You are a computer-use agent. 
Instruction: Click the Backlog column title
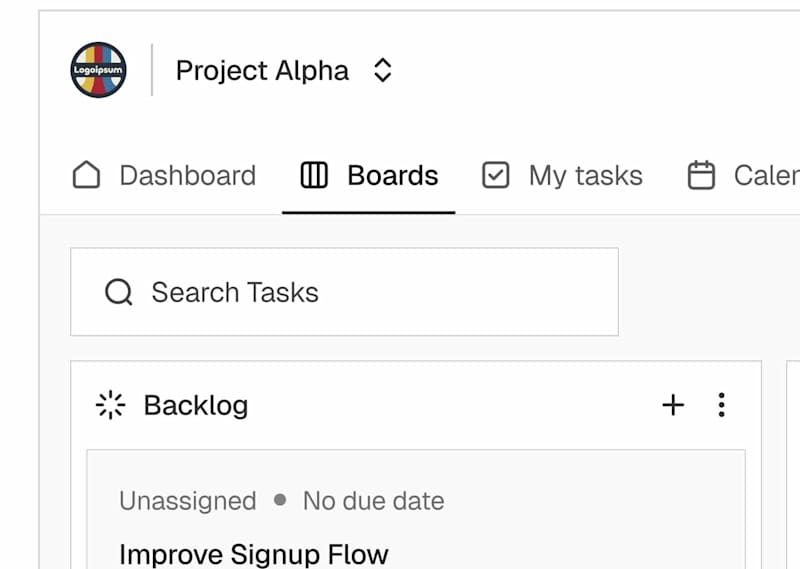196,405
